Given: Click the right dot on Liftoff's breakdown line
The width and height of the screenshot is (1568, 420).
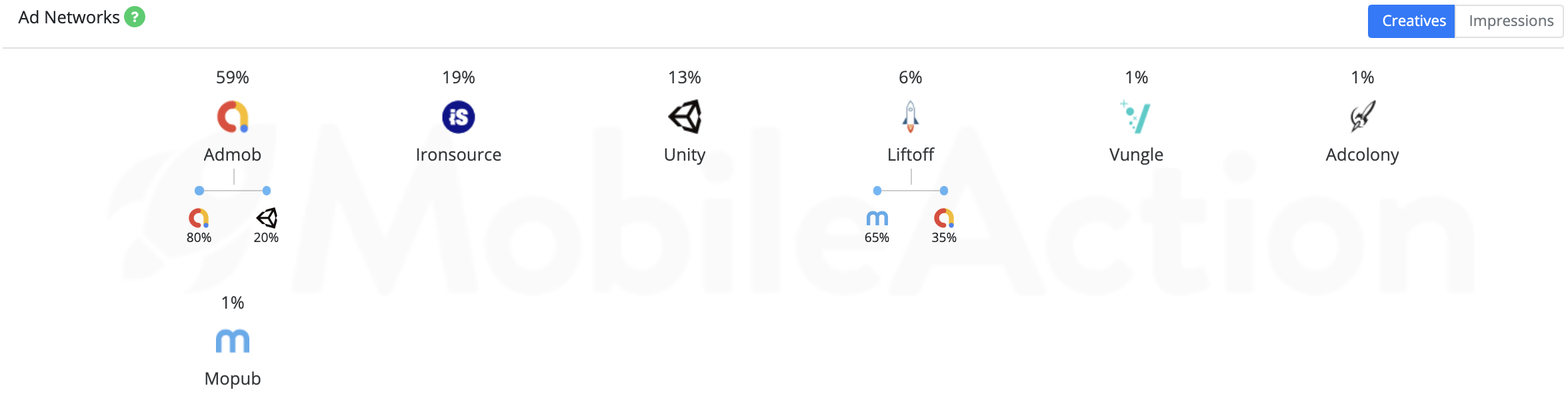Looking at the screenshot, I should [944, 191].
